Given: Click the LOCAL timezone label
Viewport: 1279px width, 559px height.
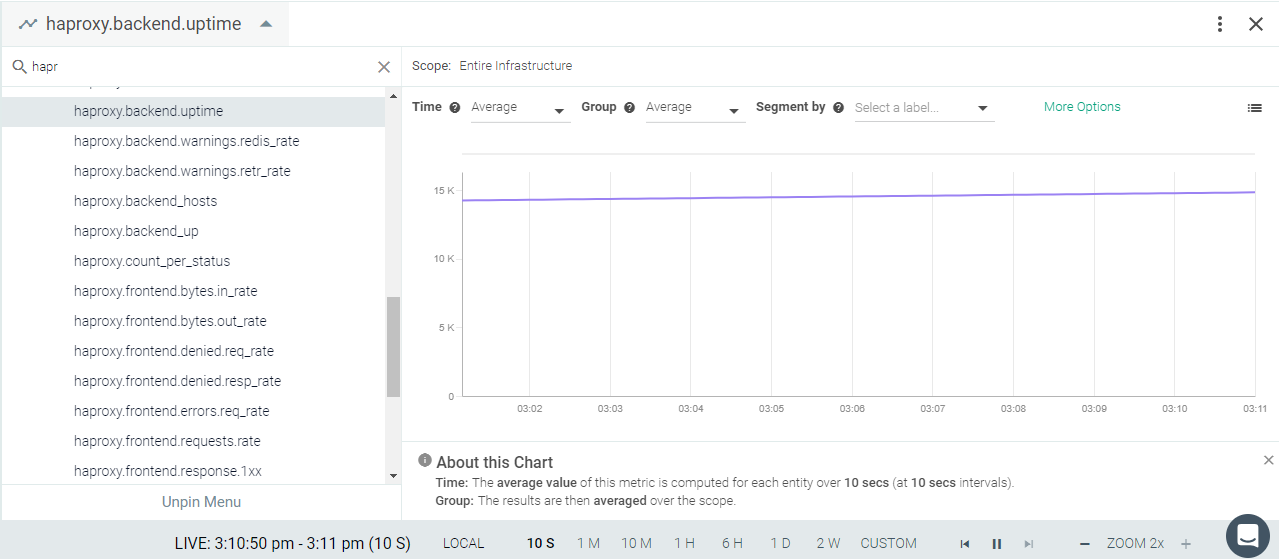Looking at the screenshot, I should click(x=464, y=543).
